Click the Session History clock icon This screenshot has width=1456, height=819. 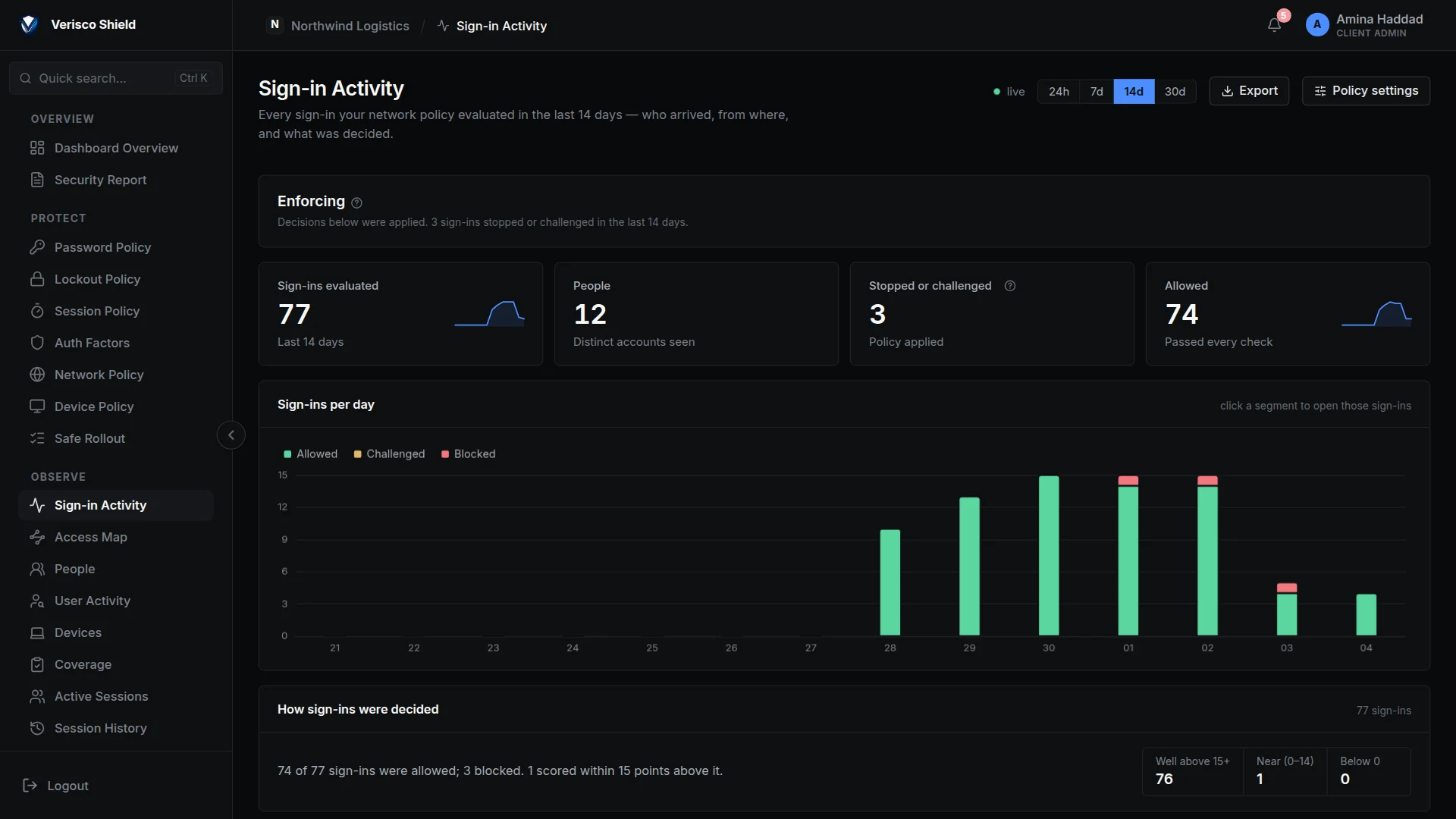tap(37, 728)
